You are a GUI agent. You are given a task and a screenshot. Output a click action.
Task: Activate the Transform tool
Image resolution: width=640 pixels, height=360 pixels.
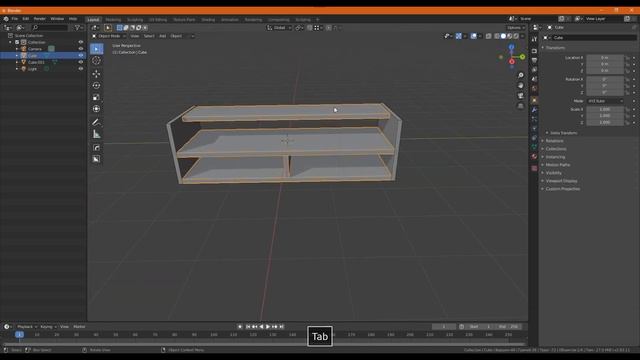coord(96,109)
